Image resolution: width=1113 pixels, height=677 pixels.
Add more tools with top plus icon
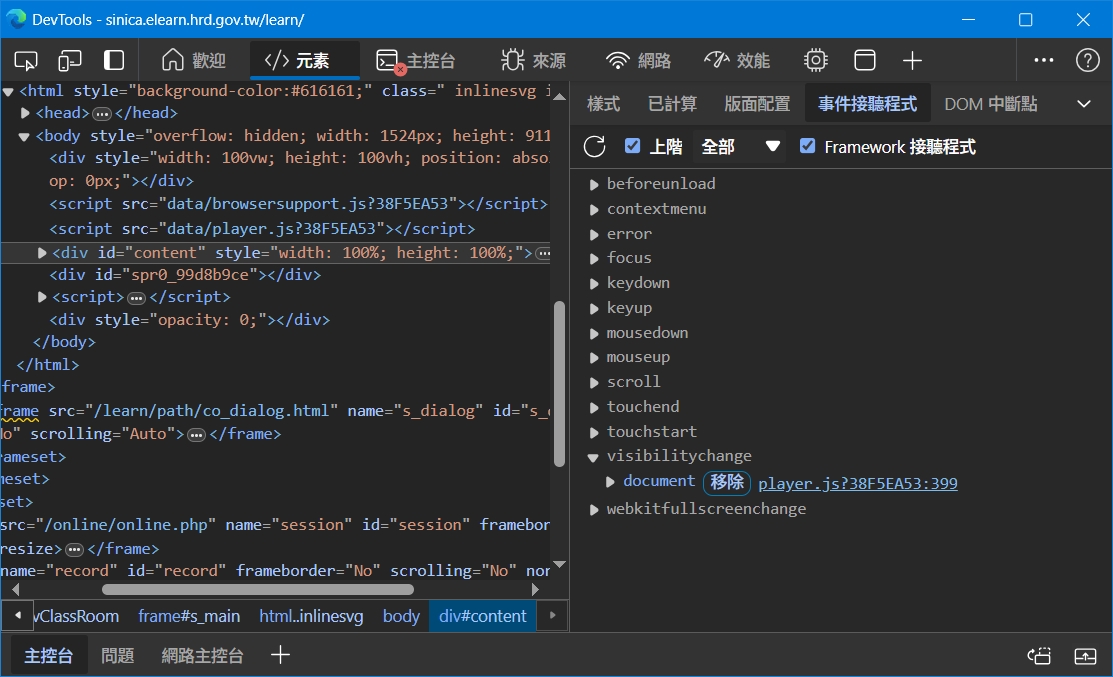click(x=912, y=60)
